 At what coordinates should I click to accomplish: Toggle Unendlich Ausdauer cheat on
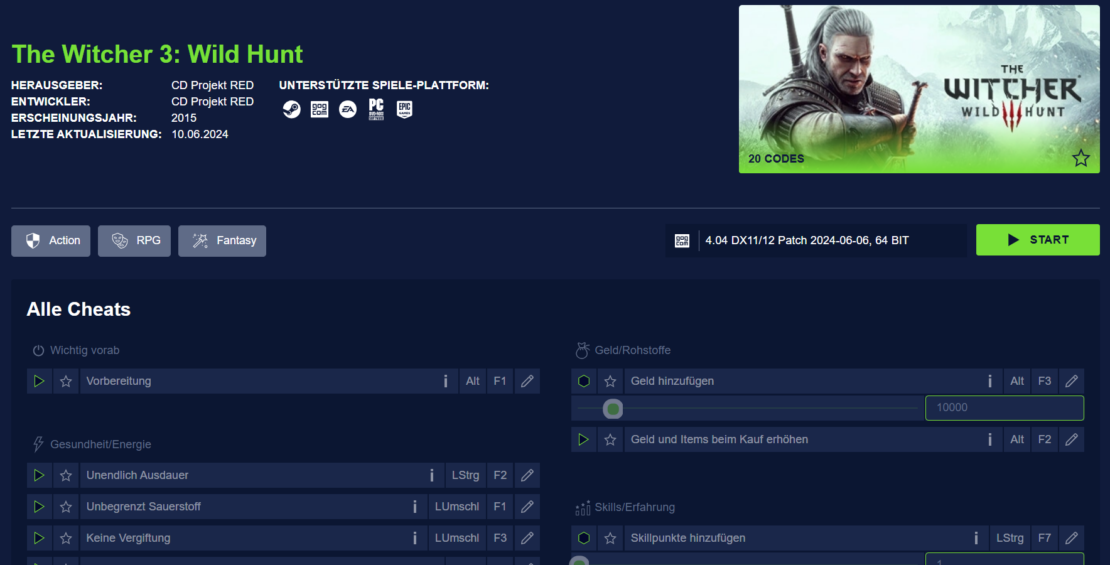pyautogui.click(x=39, y=475)
